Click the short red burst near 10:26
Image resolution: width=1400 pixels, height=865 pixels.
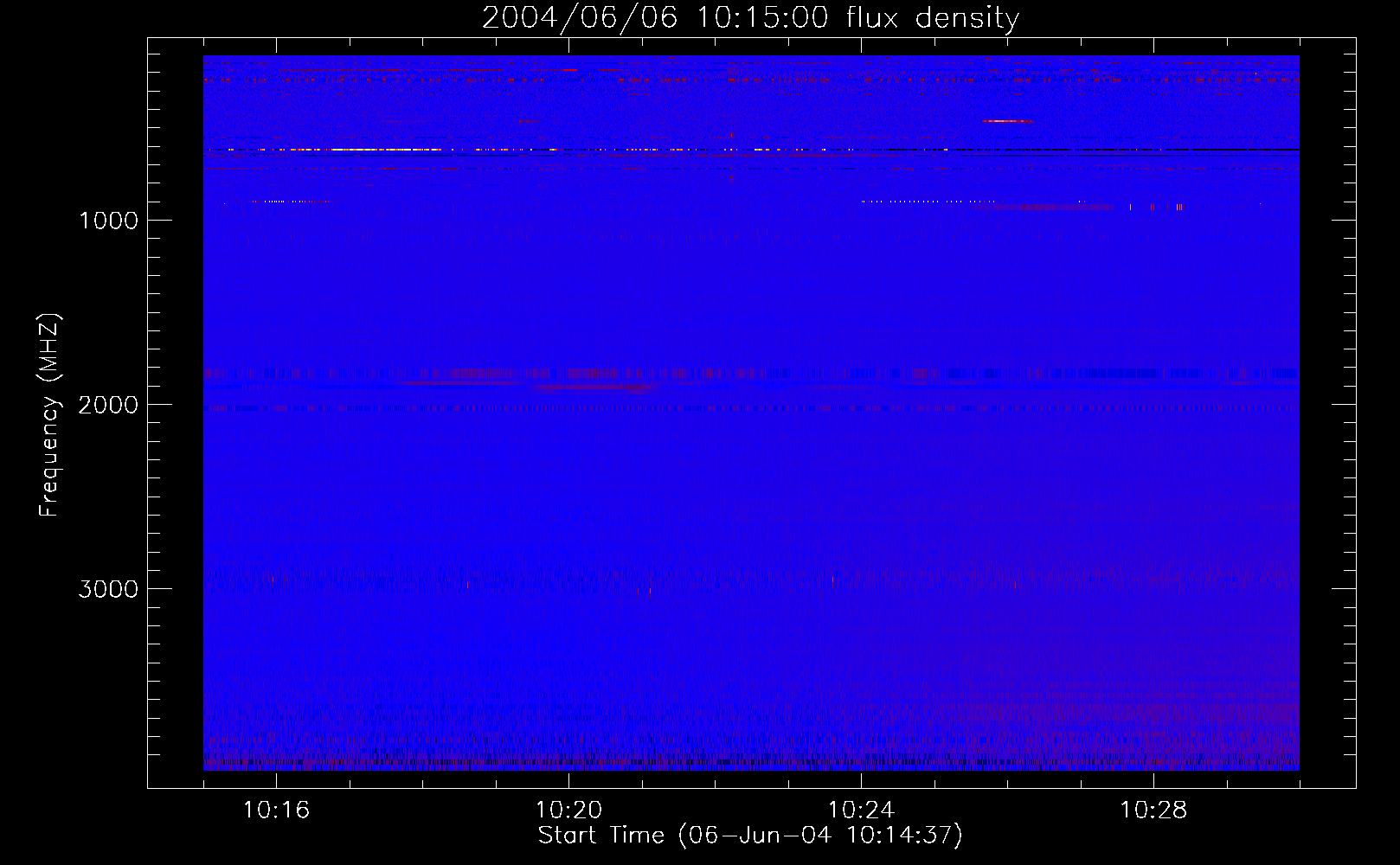click(1008, 121)
